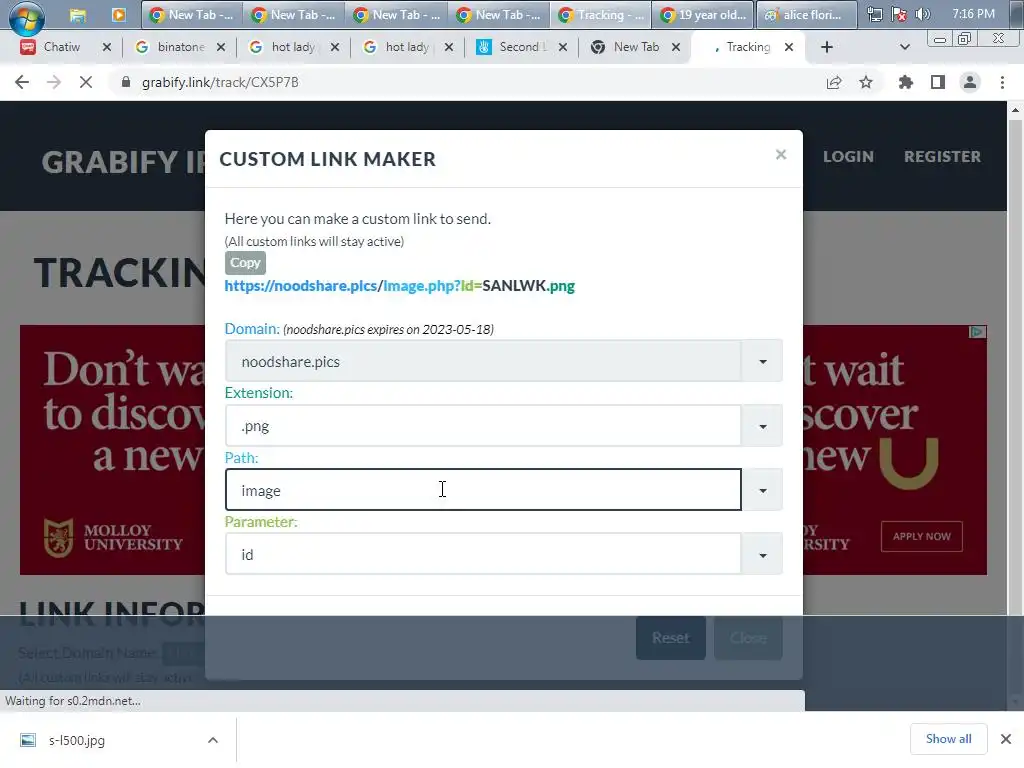Image resolution: width=1024 pixels, height=768 pixels.
Task: Open the generated custom link URL
Action: 400,286
